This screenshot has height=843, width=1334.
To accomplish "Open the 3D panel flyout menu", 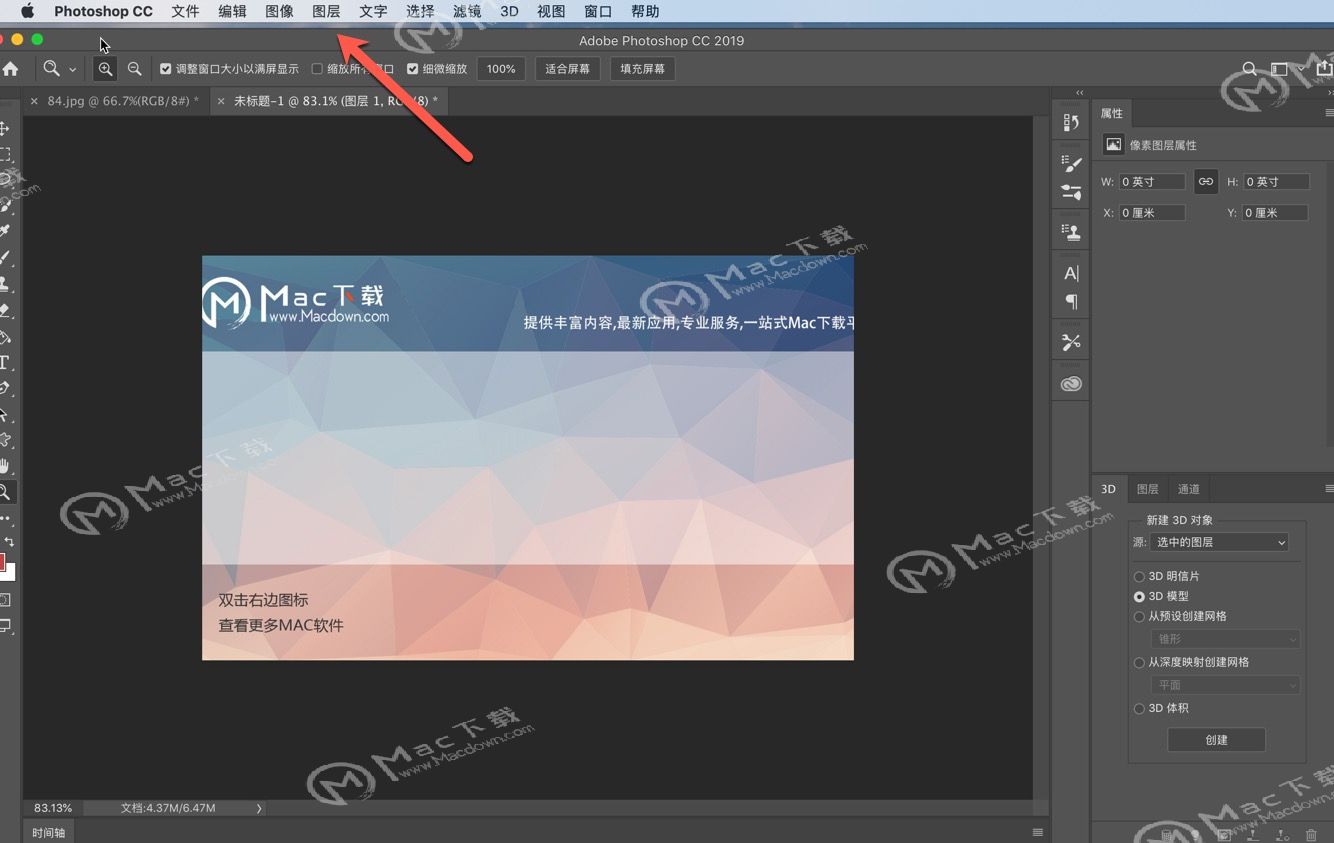I will coord(1329,489).
